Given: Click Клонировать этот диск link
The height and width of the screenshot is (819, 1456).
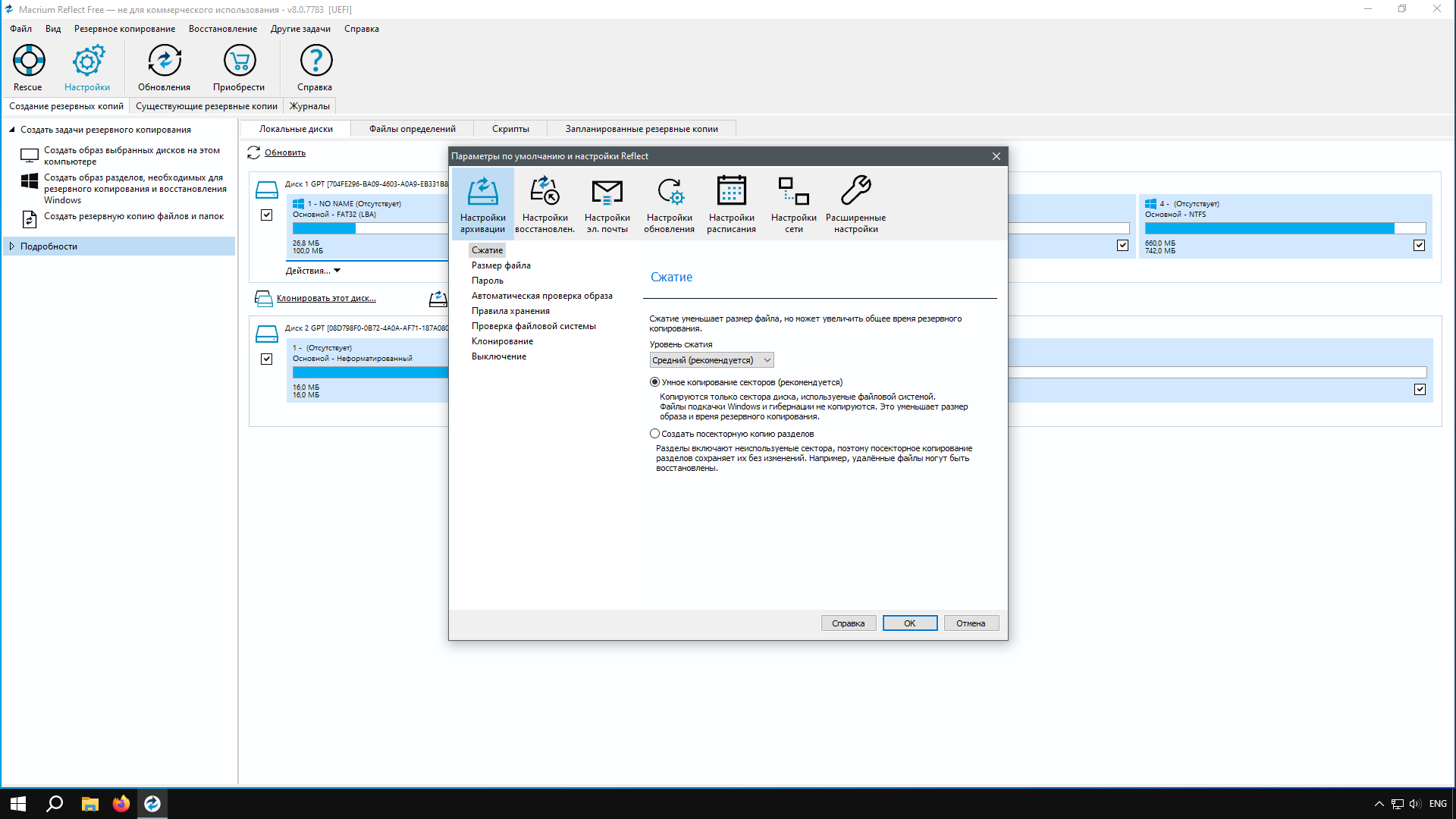Looking at the screenshot, I should click(326, 298).
